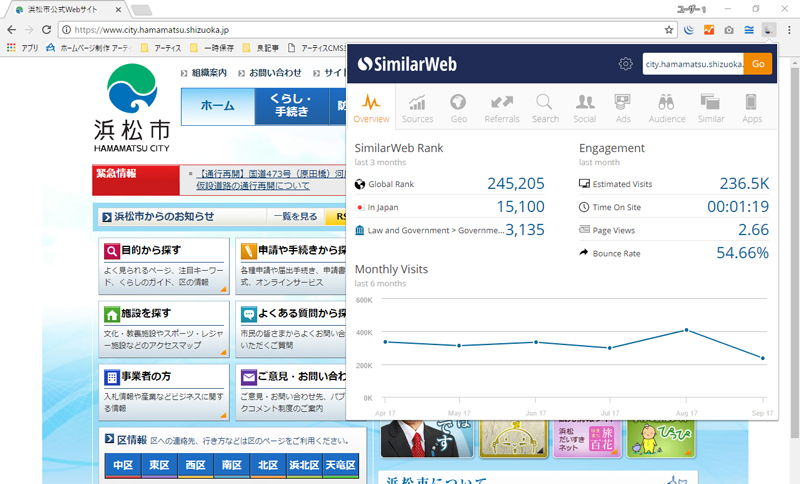Click the Hamamatsu City logo
Image resolution: width=800 pixels, height=484 pixels.
click(132, 108)
